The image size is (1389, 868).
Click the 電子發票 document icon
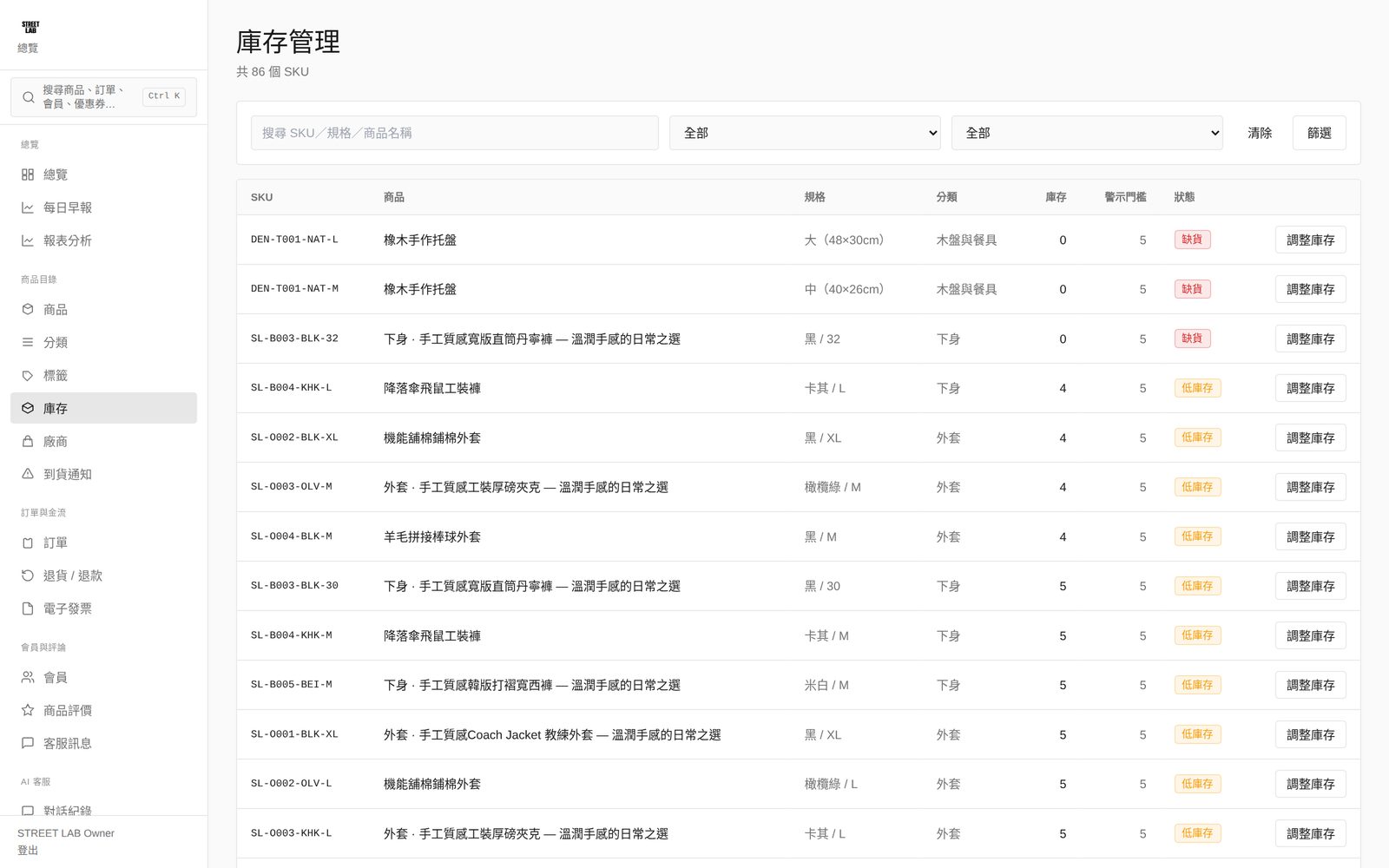pyautogui.click(x=28, y=608)
